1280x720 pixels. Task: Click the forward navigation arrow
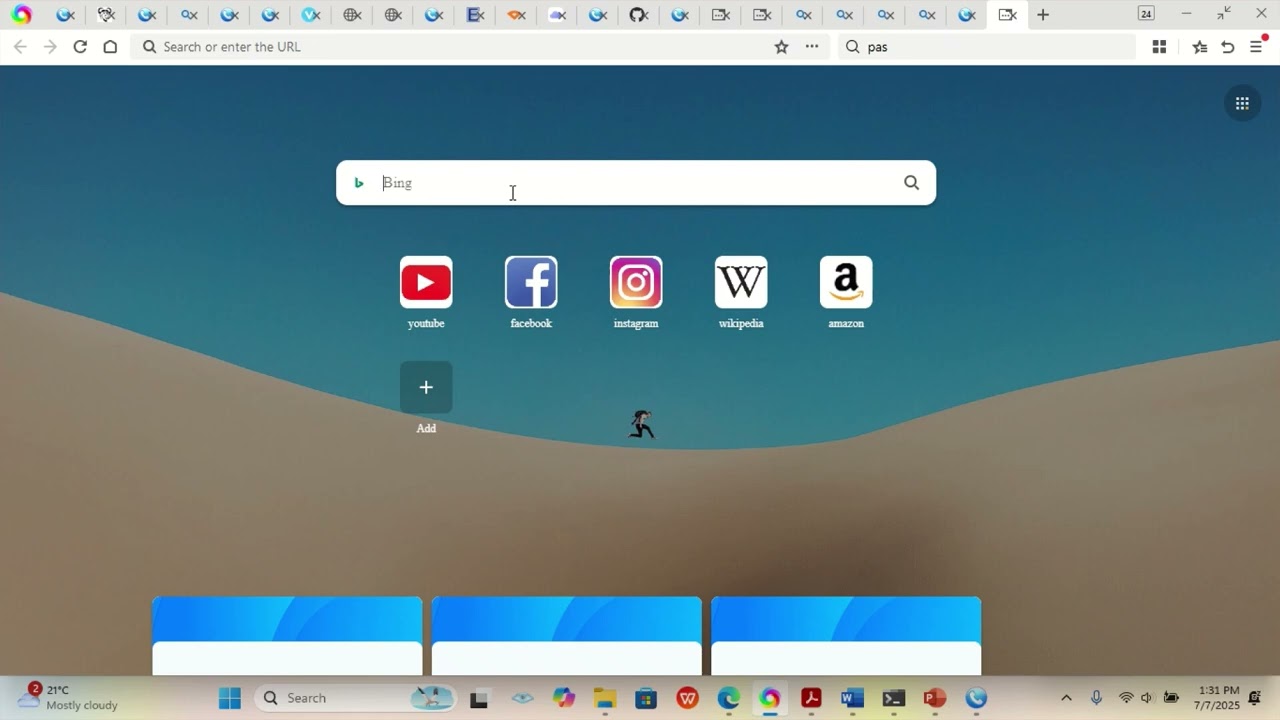click(50, 47)
